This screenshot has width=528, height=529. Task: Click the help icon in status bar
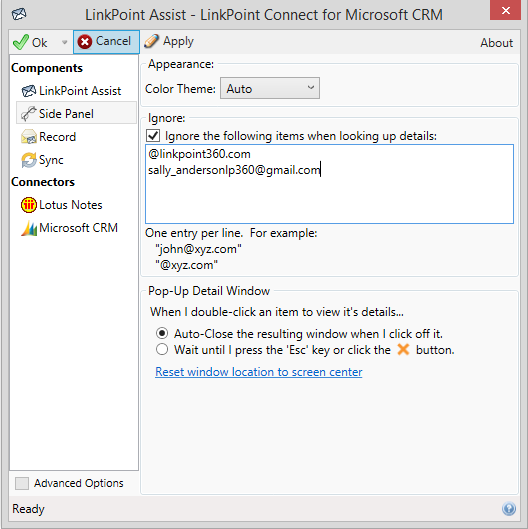click(509, 508)
